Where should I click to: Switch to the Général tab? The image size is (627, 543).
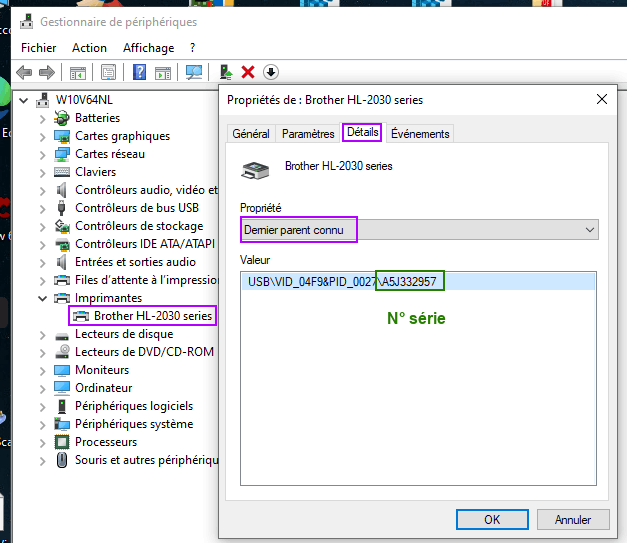coord(251,134)
